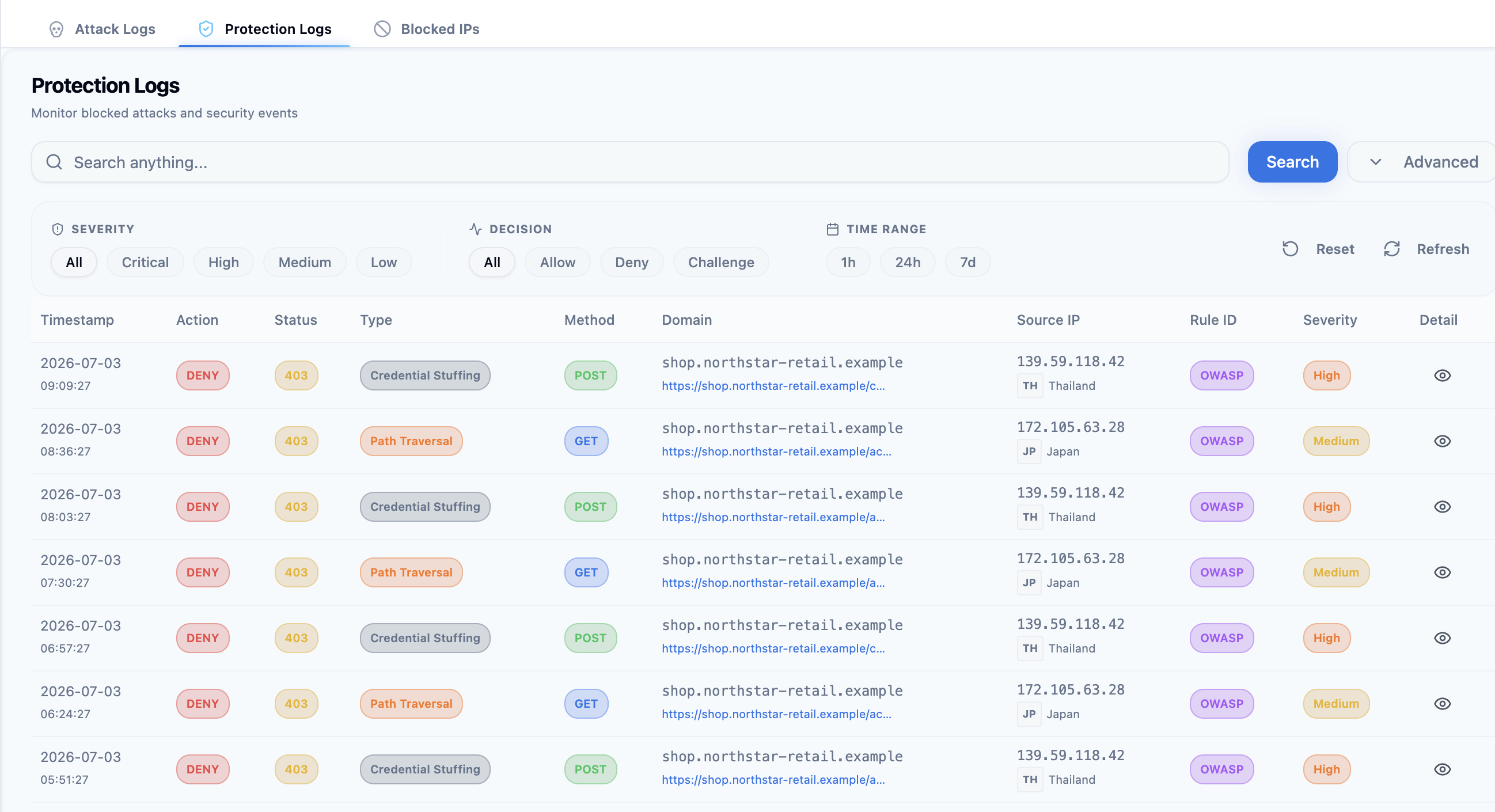1495x812 pixels.
Task: Filter severity by Low
Action: pos(384,263)
